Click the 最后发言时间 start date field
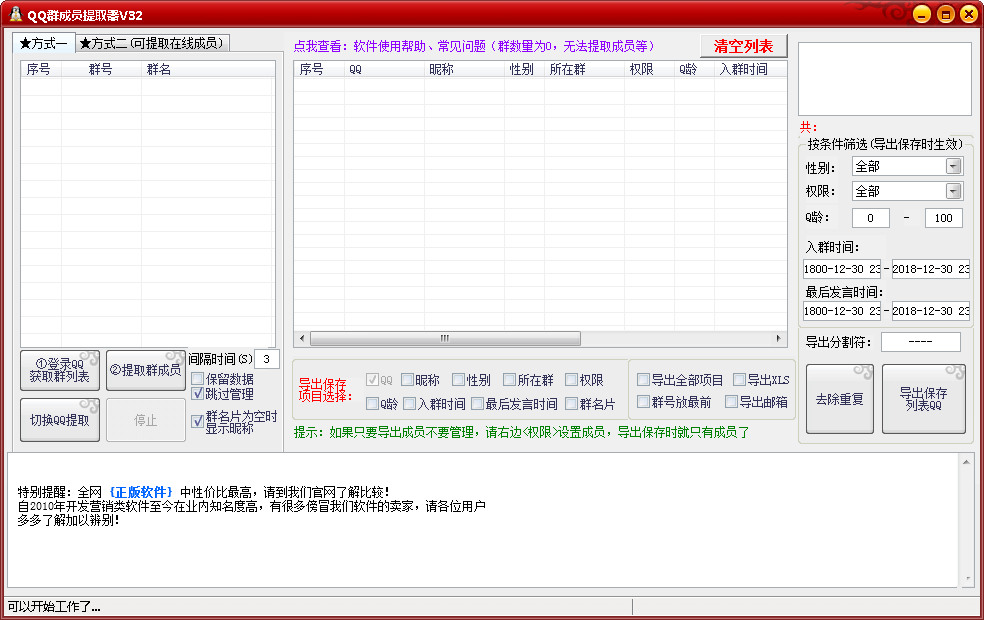Viewport: 984px width, 620px height. click(842, 311)
